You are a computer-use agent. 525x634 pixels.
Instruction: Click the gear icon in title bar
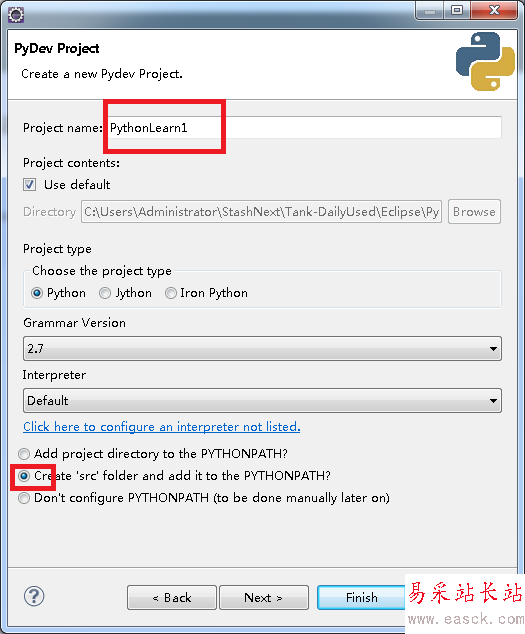pyautogui.click(x=16, y=15)
